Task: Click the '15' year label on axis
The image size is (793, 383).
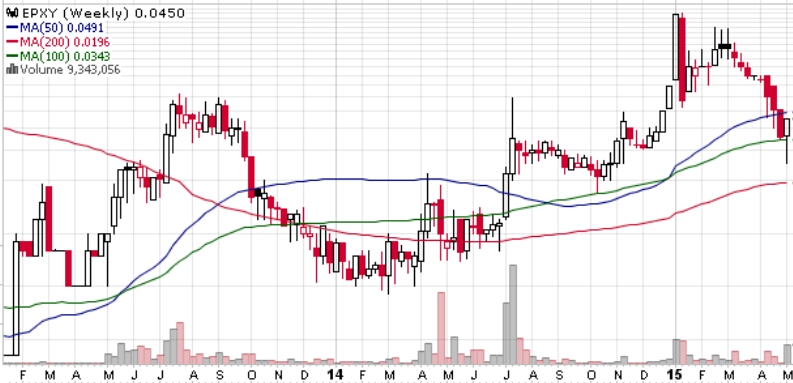Action: (674, 375)
